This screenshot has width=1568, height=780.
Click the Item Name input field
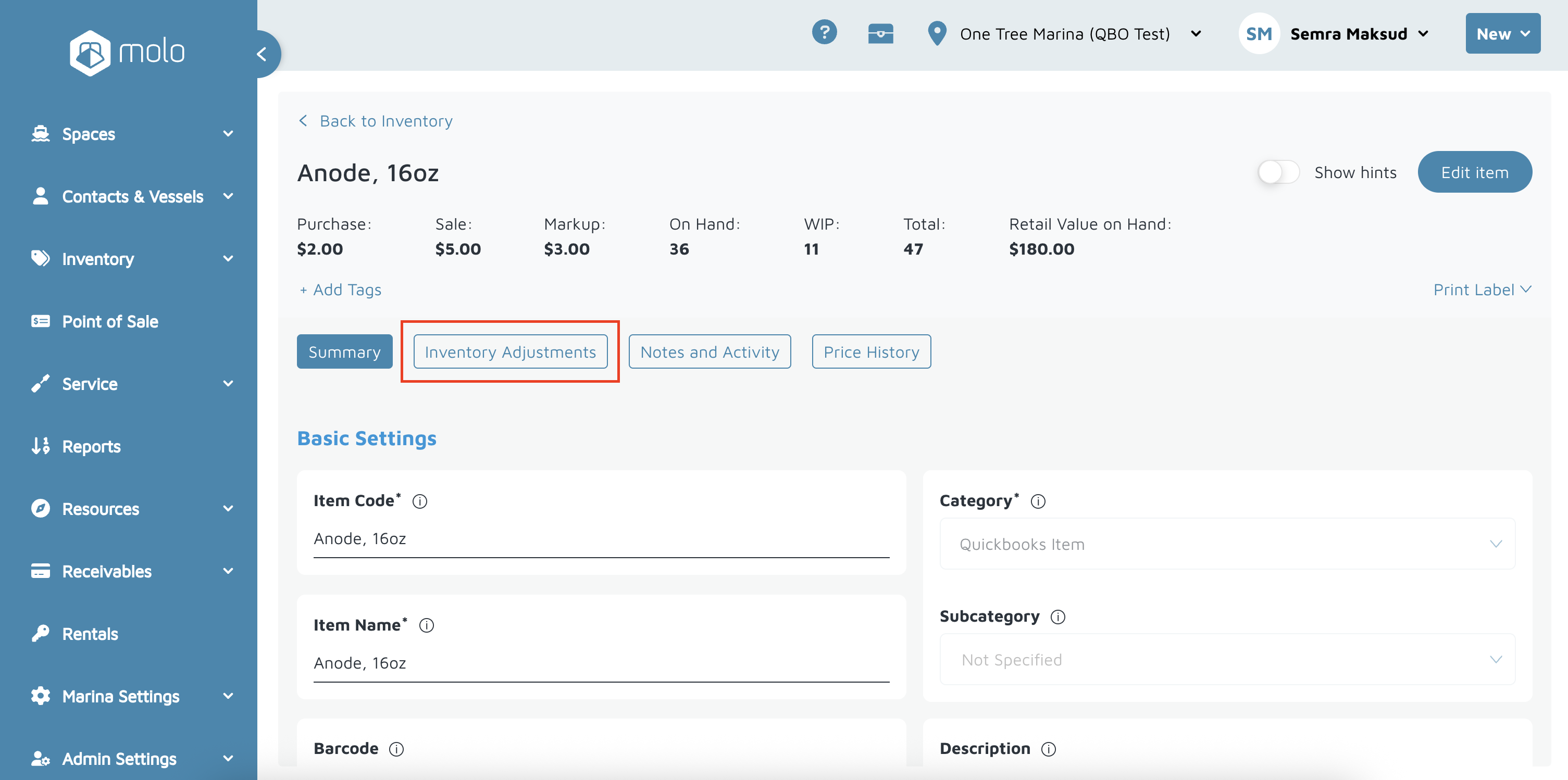point(601,663)
